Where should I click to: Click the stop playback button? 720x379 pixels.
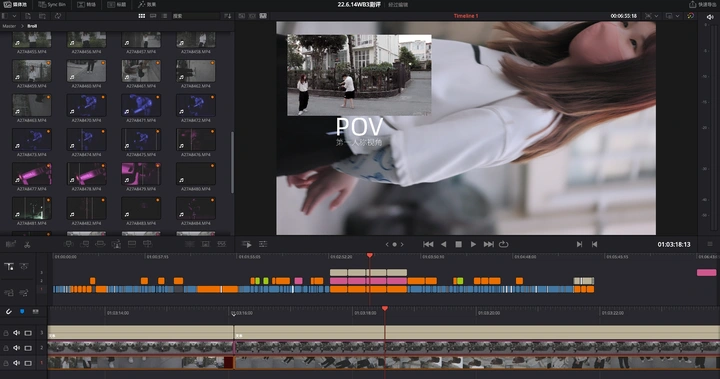[458, 244]
